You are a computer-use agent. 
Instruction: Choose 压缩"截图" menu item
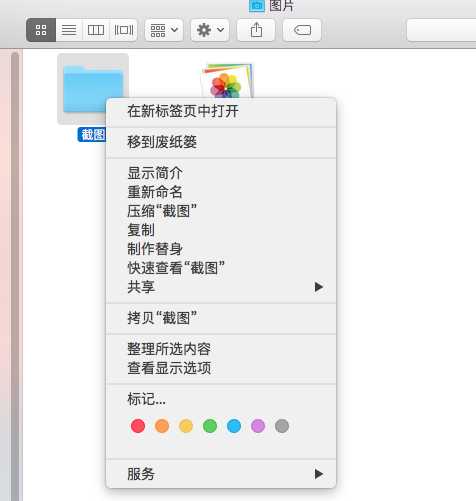tap(221, 211)
